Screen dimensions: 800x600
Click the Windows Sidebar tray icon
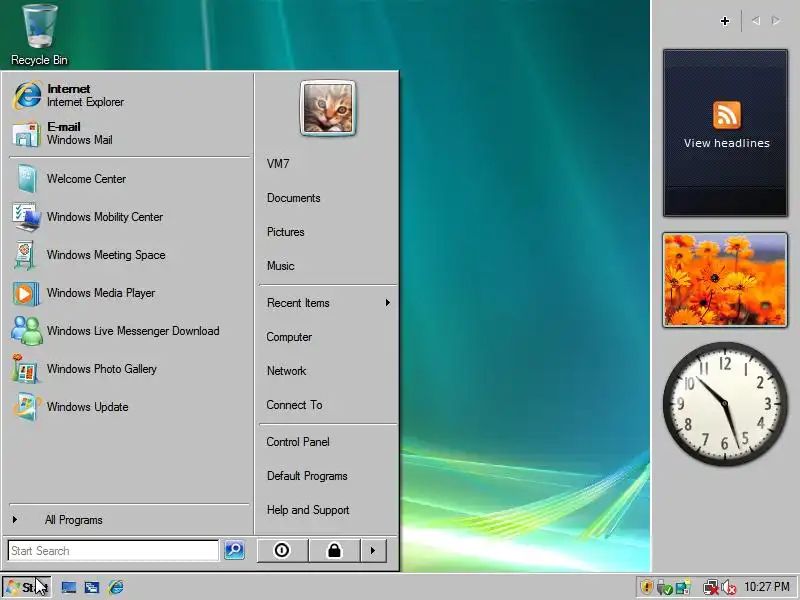coord(683,587)
